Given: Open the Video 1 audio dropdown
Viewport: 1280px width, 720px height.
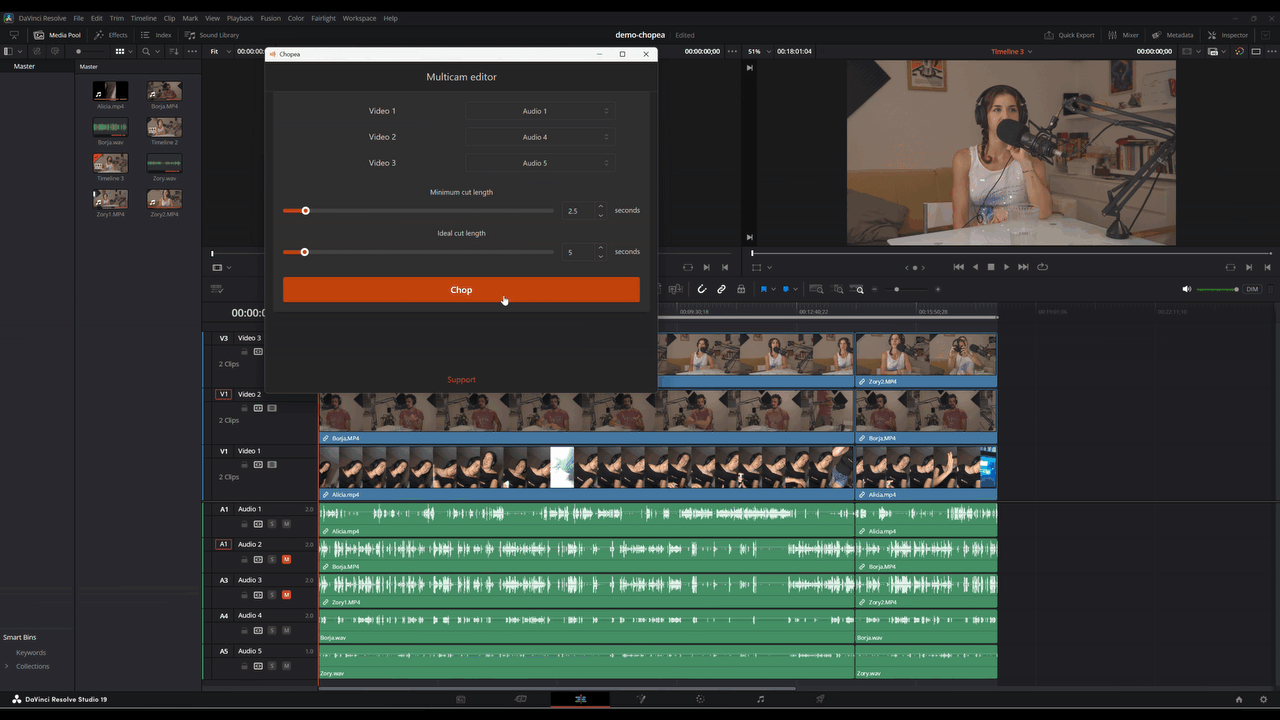Looking at the screenshot, I should click(x=540, y=111).
